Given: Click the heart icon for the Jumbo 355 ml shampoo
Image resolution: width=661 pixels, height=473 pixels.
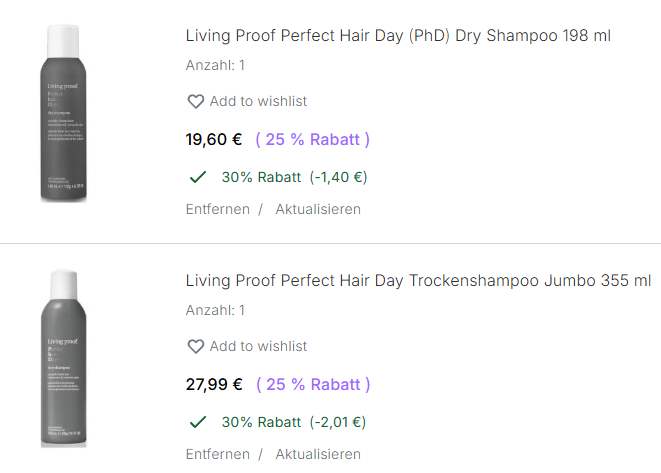Looking at the screenshot, I should pyautogui.click(x=196, y=346).
